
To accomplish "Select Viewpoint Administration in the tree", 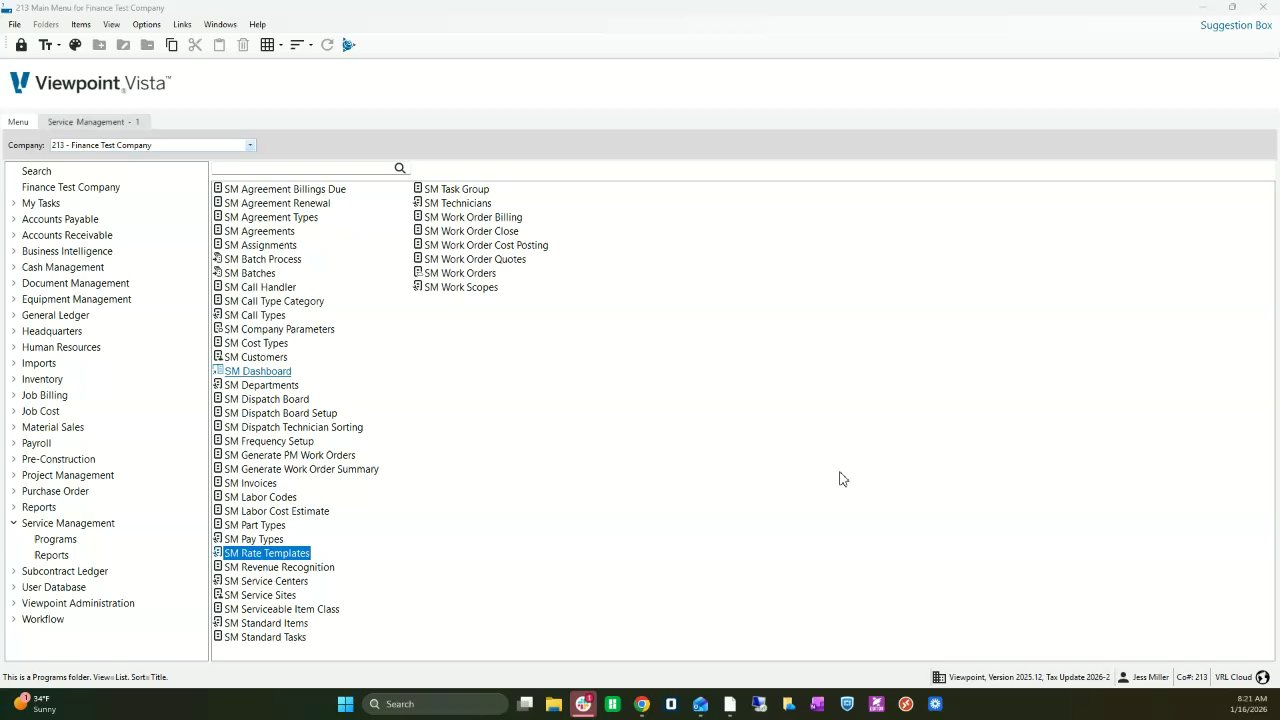I will (78, 603).
